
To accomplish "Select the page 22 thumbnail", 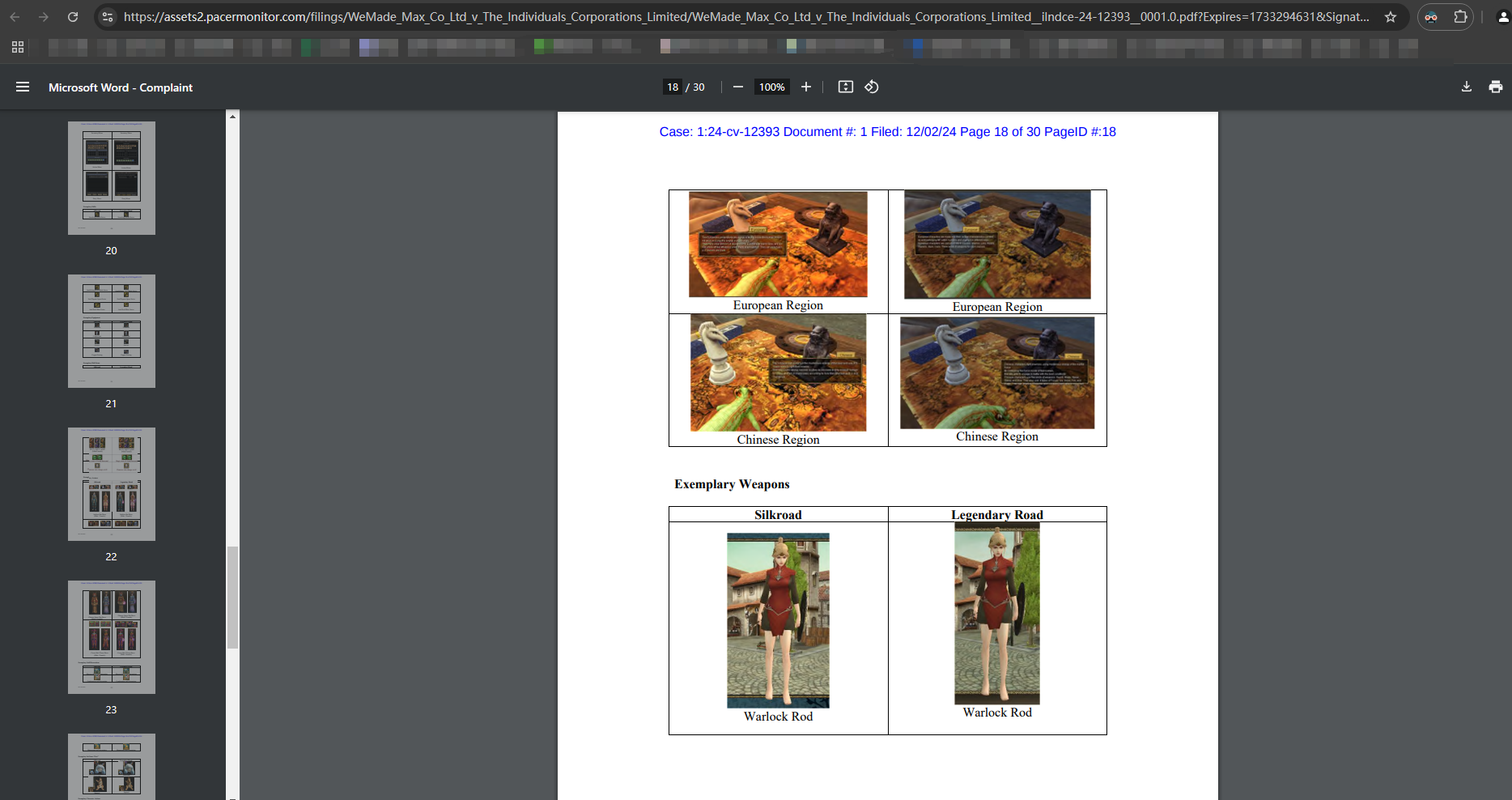I will pos(111,484).
